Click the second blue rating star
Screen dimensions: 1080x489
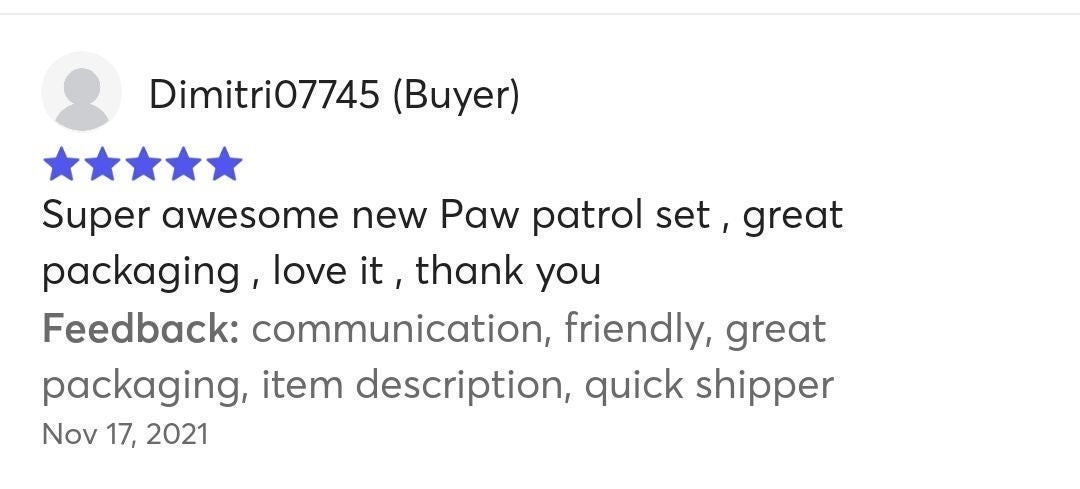point(103,165)
